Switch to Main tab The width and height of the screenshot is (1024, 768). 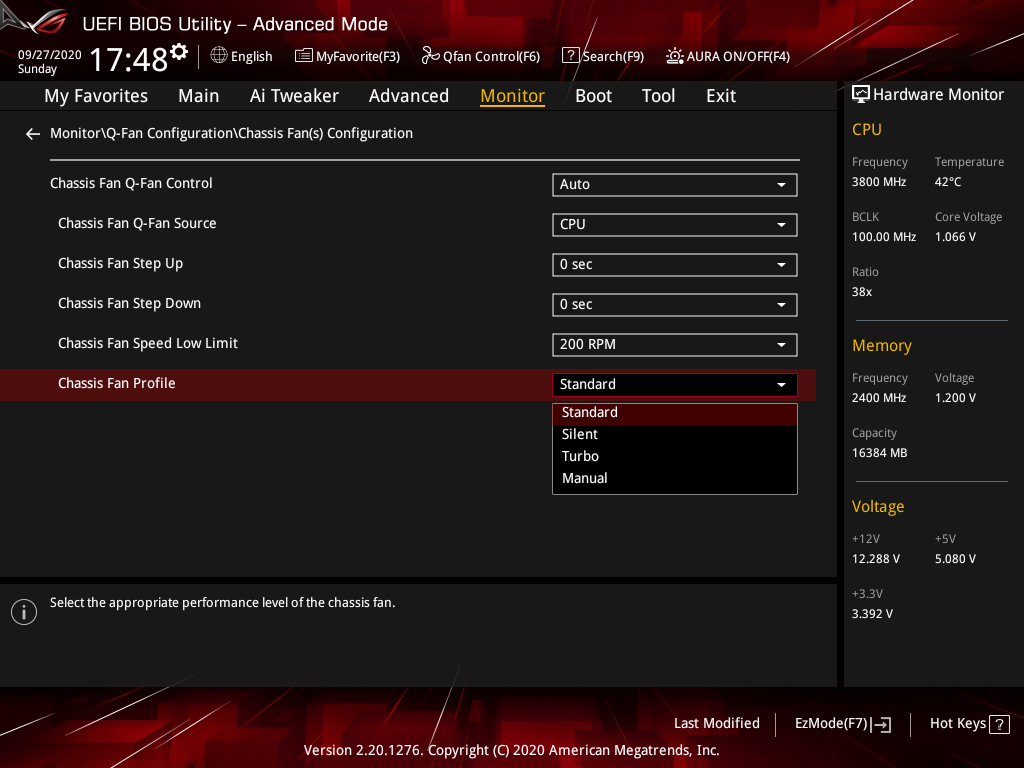pyautogui.click(x=199, y=96)
